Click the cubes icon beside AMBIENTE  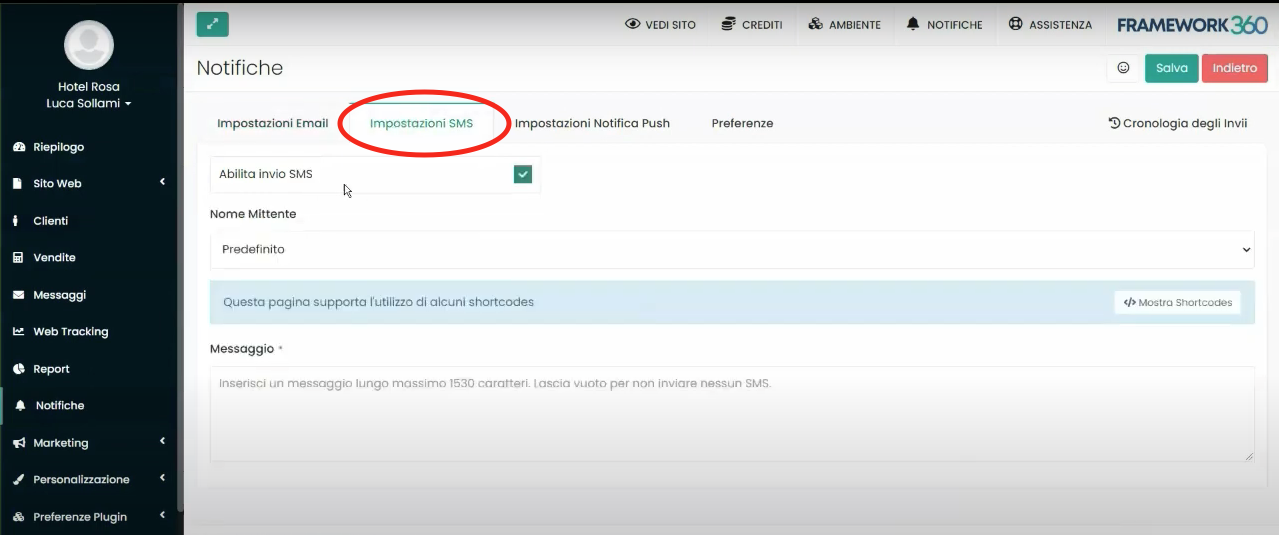point(815,24)
